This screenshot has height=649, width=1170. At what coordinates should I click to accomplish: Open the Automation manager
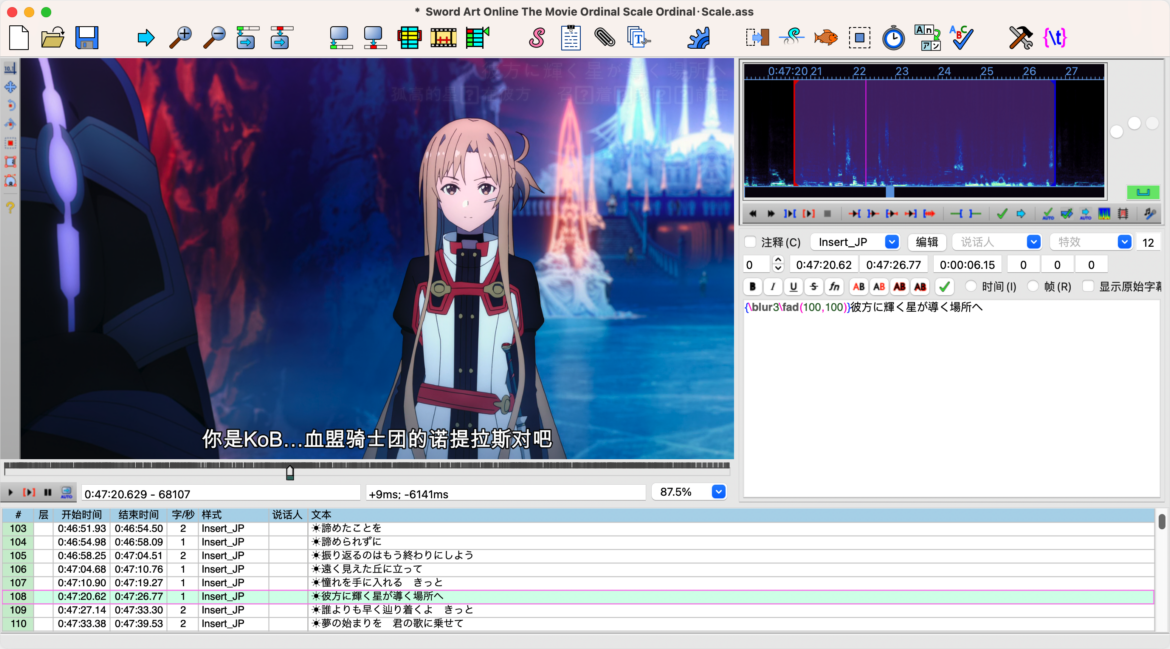point(698,37)
